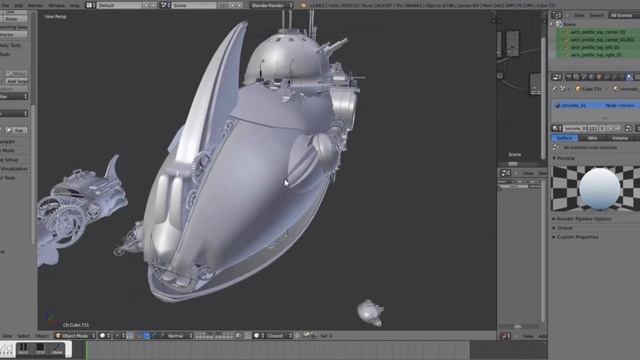Edit the concrete_01 material name field
The height and width of the screenshot is (360, 640).
[581, 128]
